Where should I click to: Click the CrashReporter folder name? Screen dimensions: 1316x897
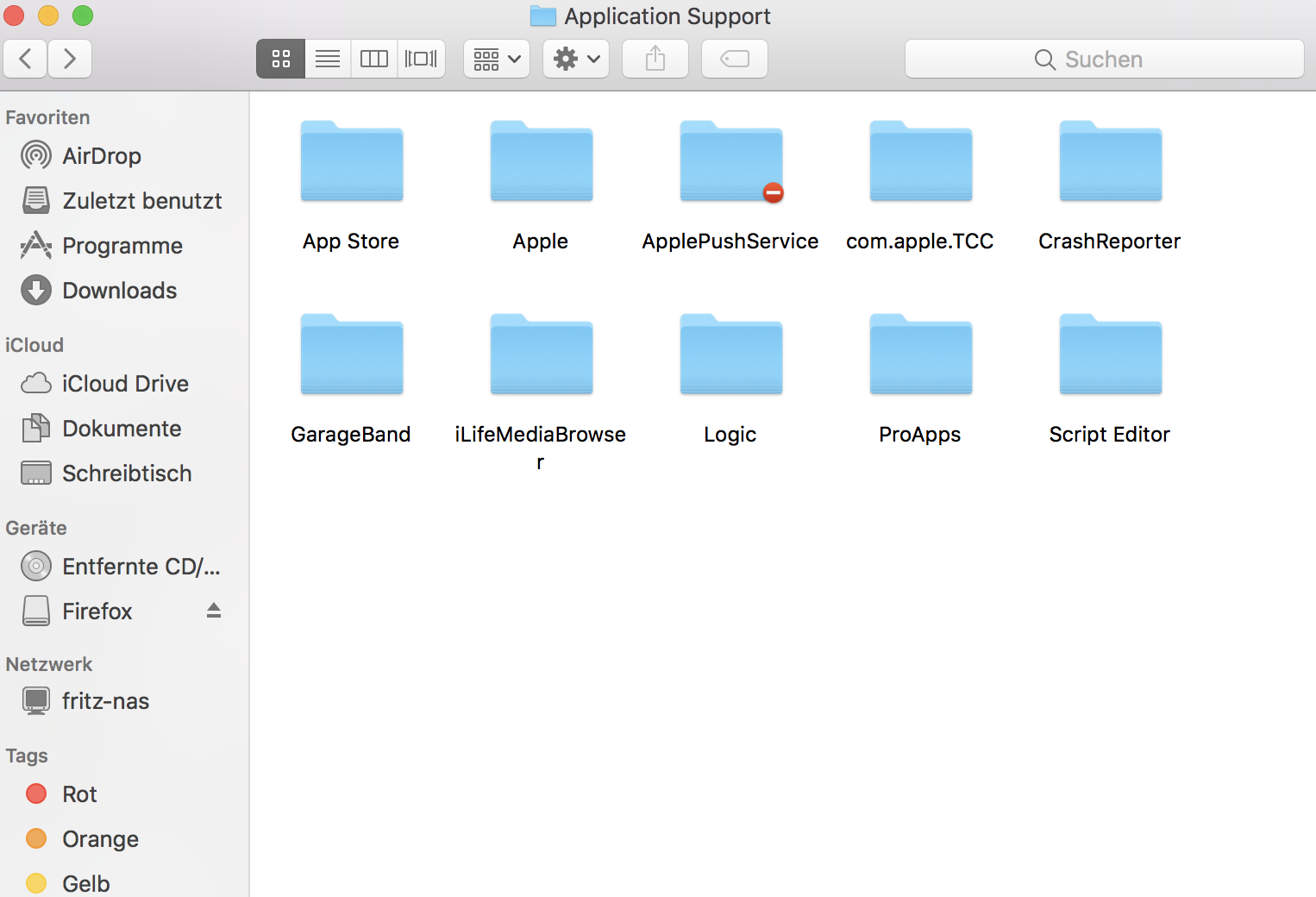coord(1110,241)
